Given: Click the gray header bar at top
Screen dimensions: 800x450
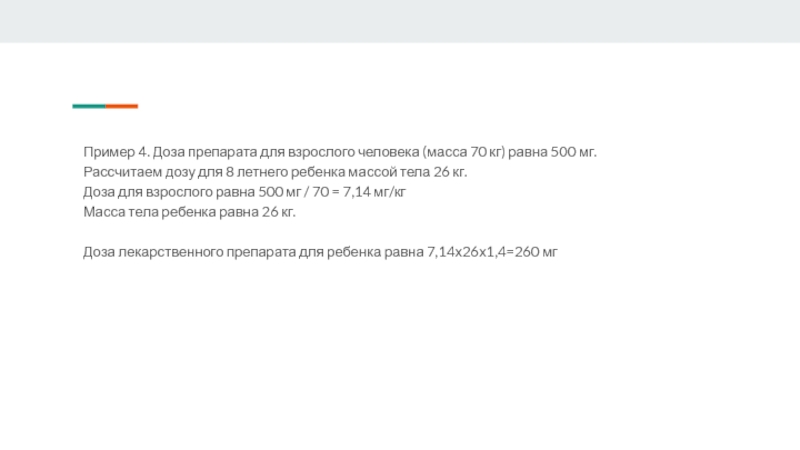Looking at the screenshot, I should 400,21.
